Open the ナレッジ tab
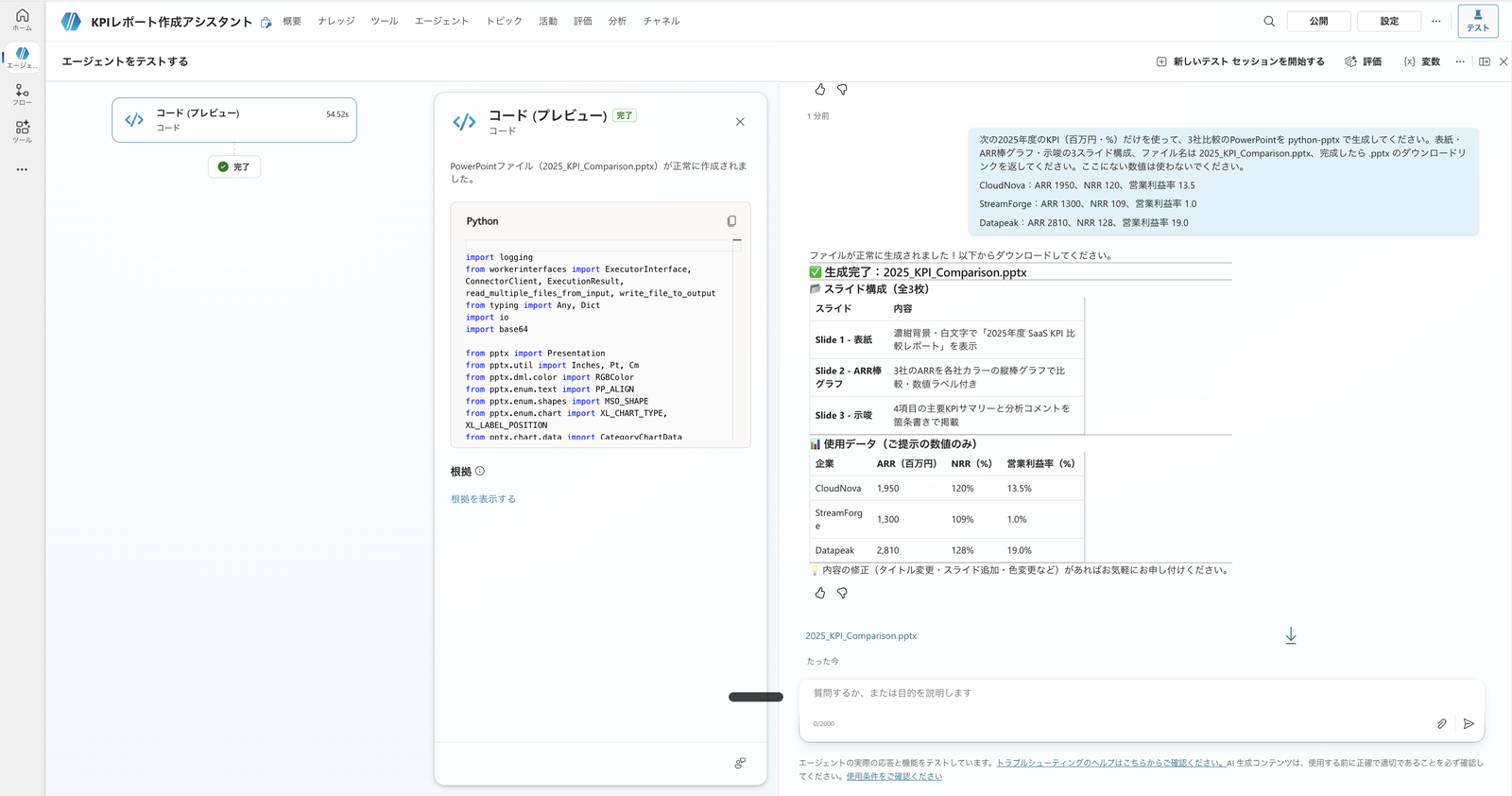Image resolution: width=1512 pixels, height=796 pixels. [x=336, y=21]
